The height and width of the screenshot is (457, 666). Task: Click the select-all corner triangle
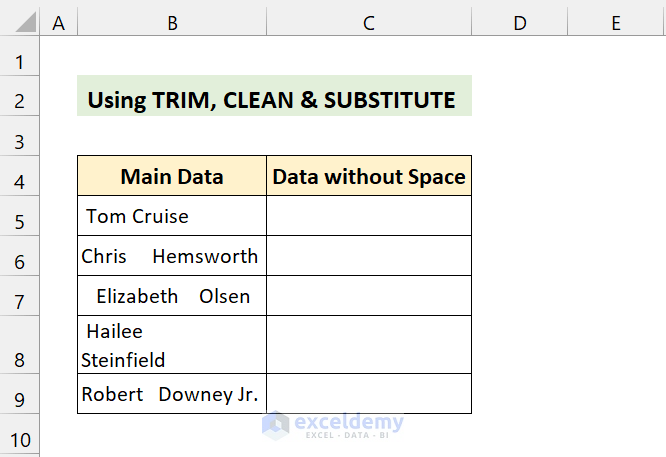point(20,23)
